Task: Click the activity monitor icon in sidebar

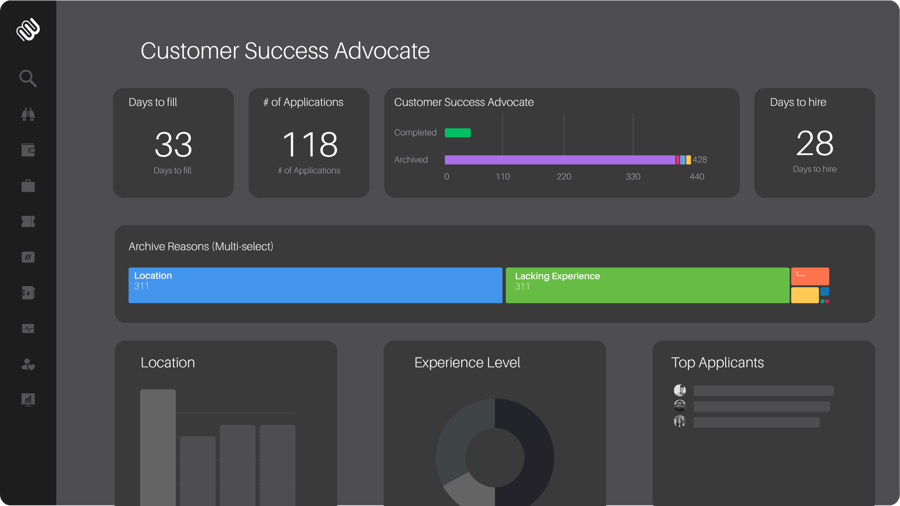Action: [28, 328]
